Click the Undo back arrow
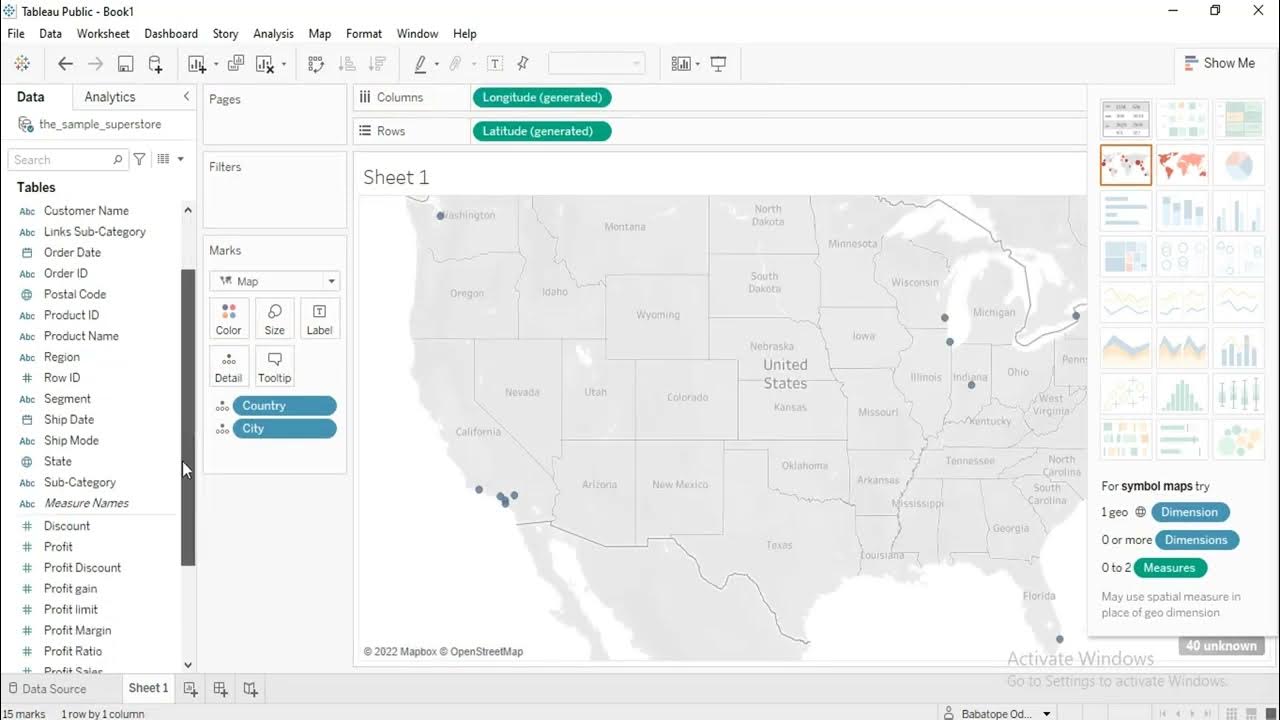The image size is (1280, 720). (x=65, y=64)
